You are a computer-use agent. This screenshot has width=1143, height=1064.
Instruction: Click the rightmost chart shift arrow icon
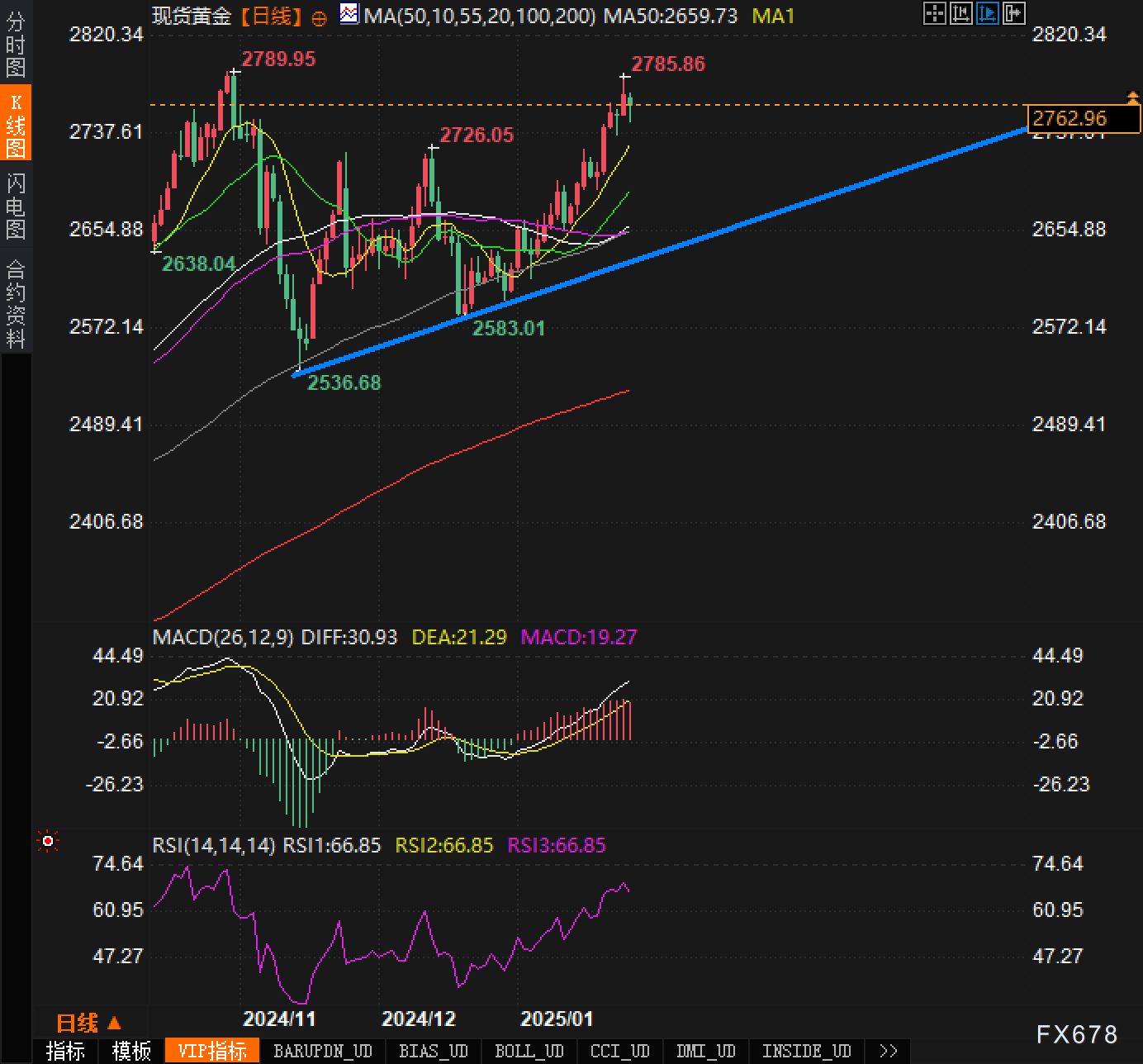coord(1013,13)
